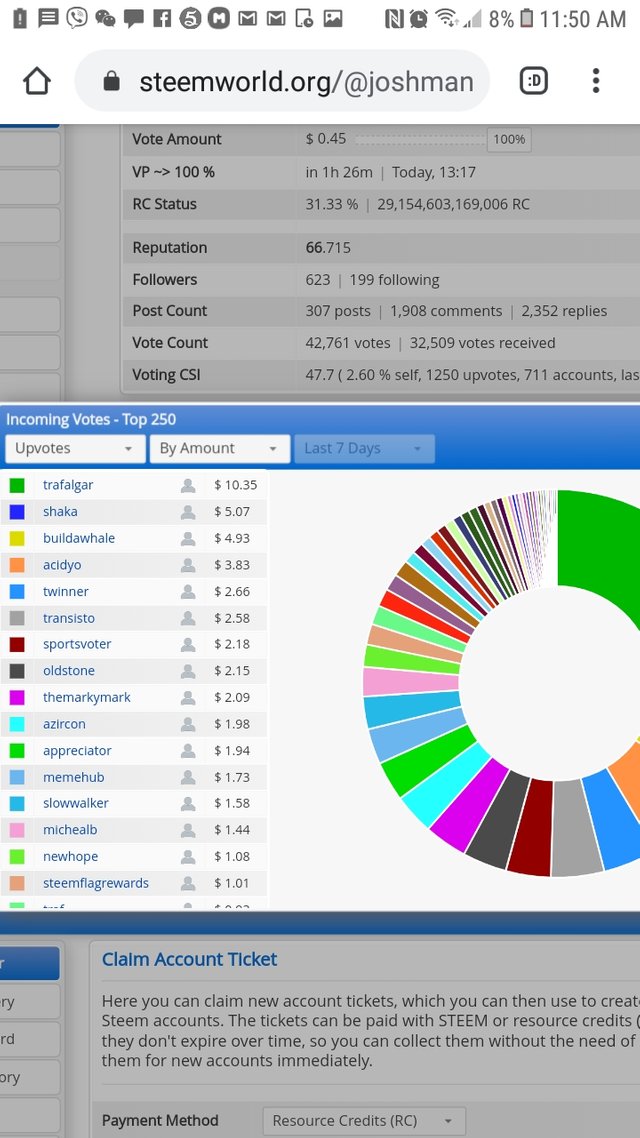Tap the browser home icon
640x1138 pixels.
point(37,81)
